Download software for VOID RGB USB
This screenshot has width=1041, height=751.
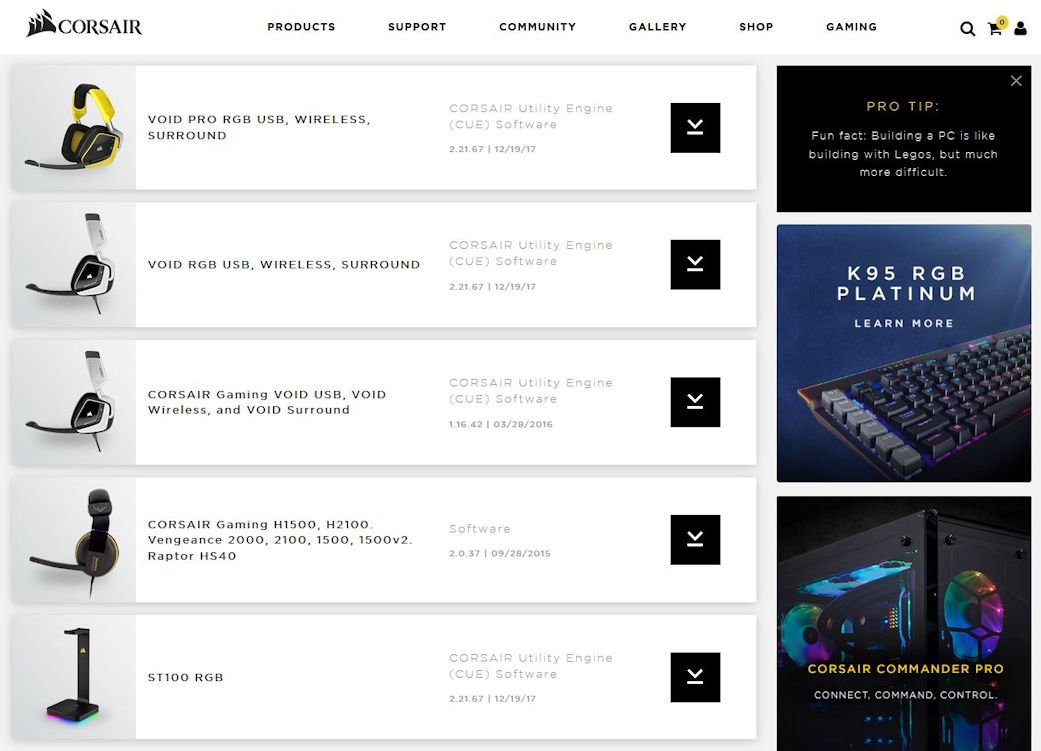tap(695, 264)
